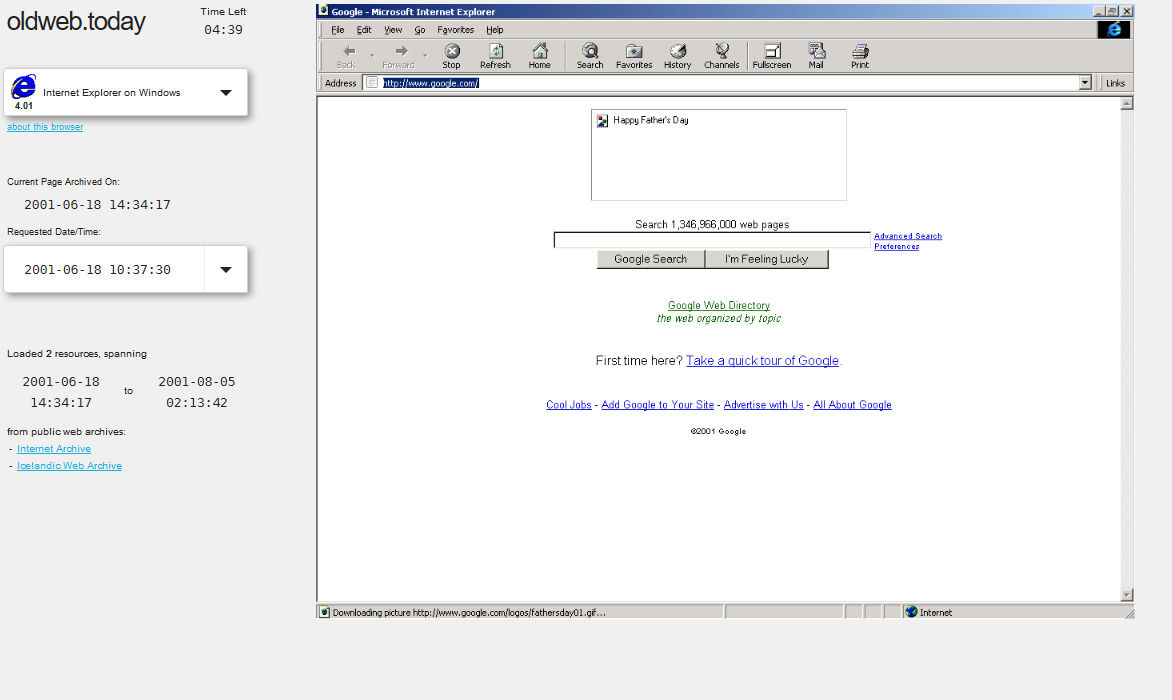The height and width of the screenshot is (700, 1172).
Task: Click the Google window title icon
Action: point(323,10)
